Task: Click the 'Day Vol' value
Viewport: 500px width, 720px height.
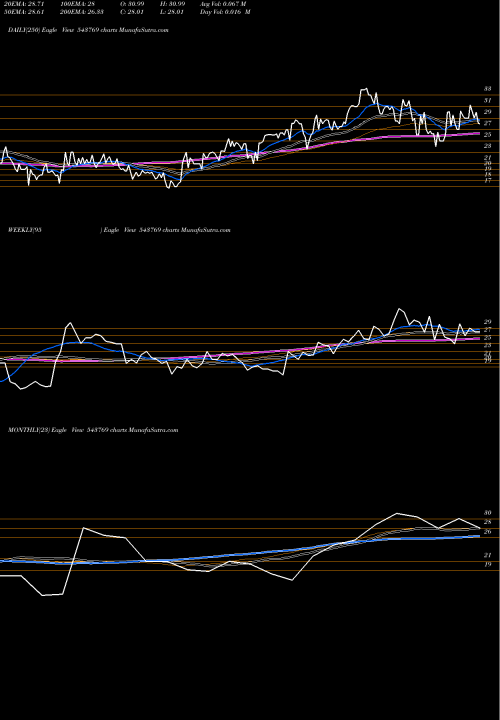Action: point(225,12)
